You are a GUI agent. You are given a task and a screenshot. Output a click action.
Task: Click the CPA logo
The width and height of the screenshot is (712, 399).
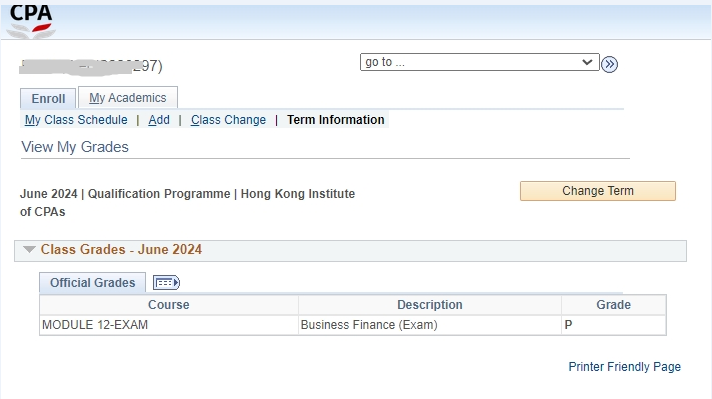tap(31, 21)
